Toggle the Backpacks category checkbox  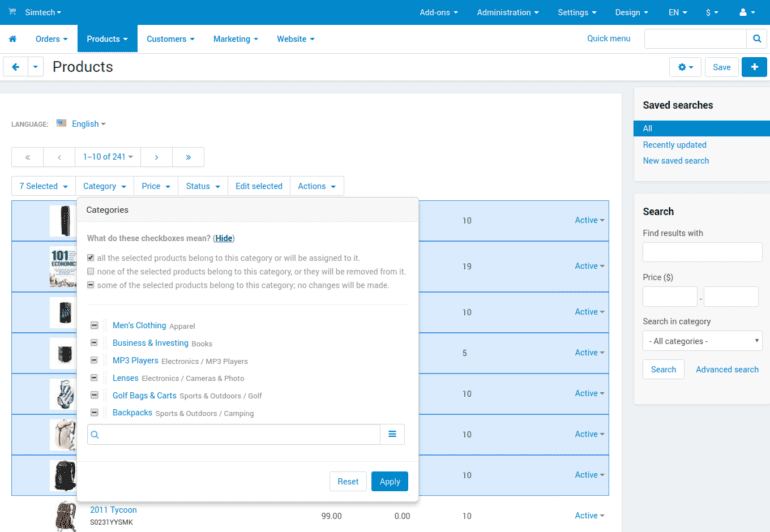click(94, 413)
